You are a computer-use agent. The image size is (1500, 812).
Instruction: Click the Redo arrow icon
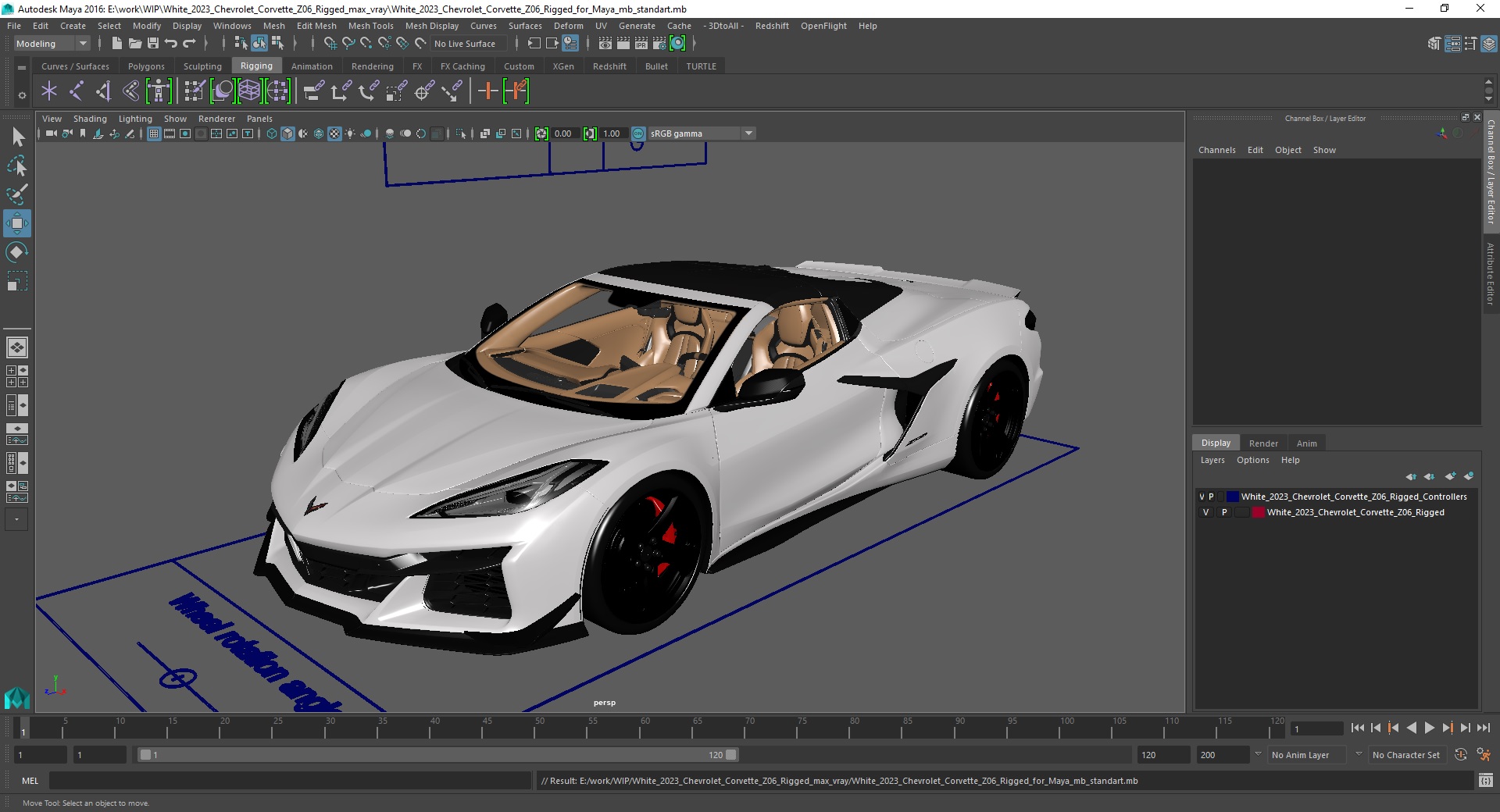(x=189, y=44)
